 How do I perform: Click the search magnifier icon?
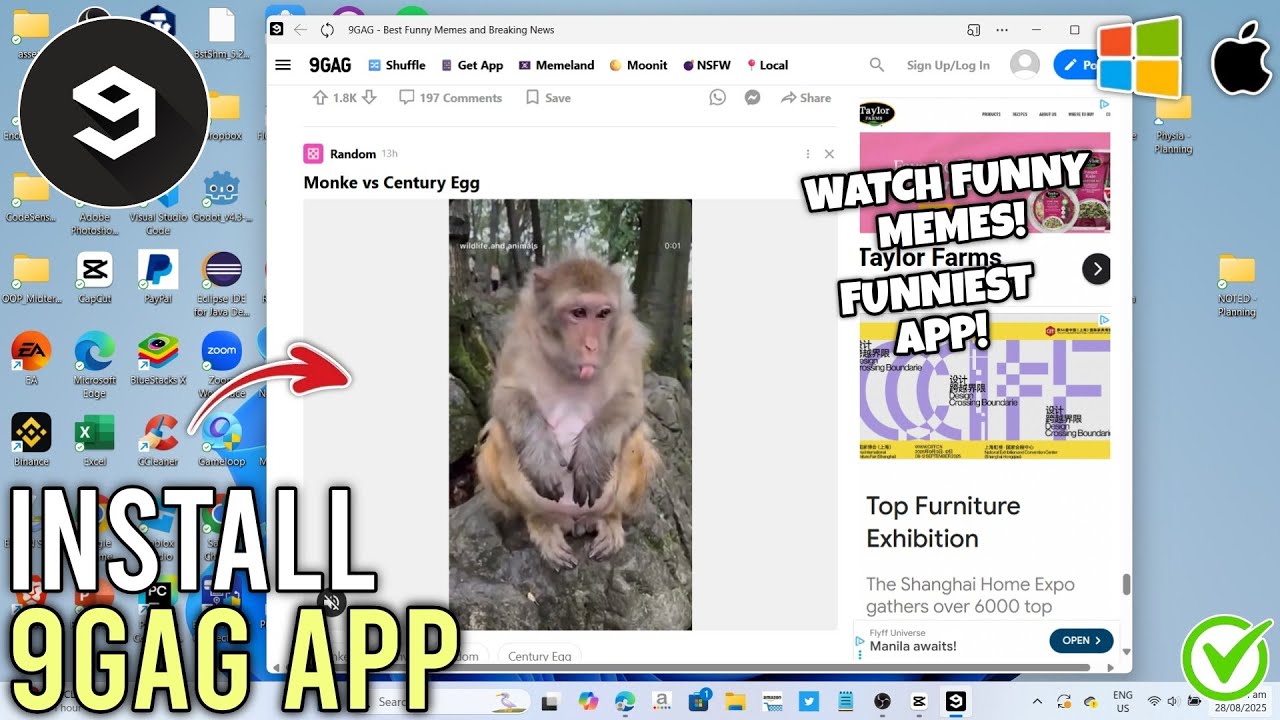pos(877,65)
